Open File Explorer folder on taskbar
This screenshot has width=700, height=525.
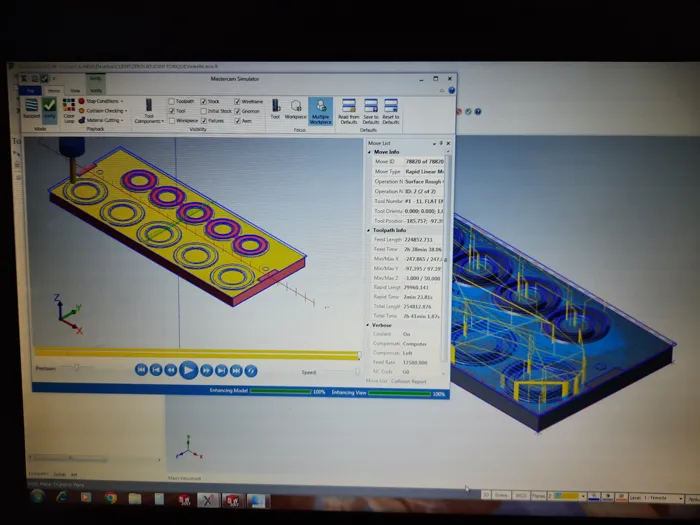(x=135, y=499)
